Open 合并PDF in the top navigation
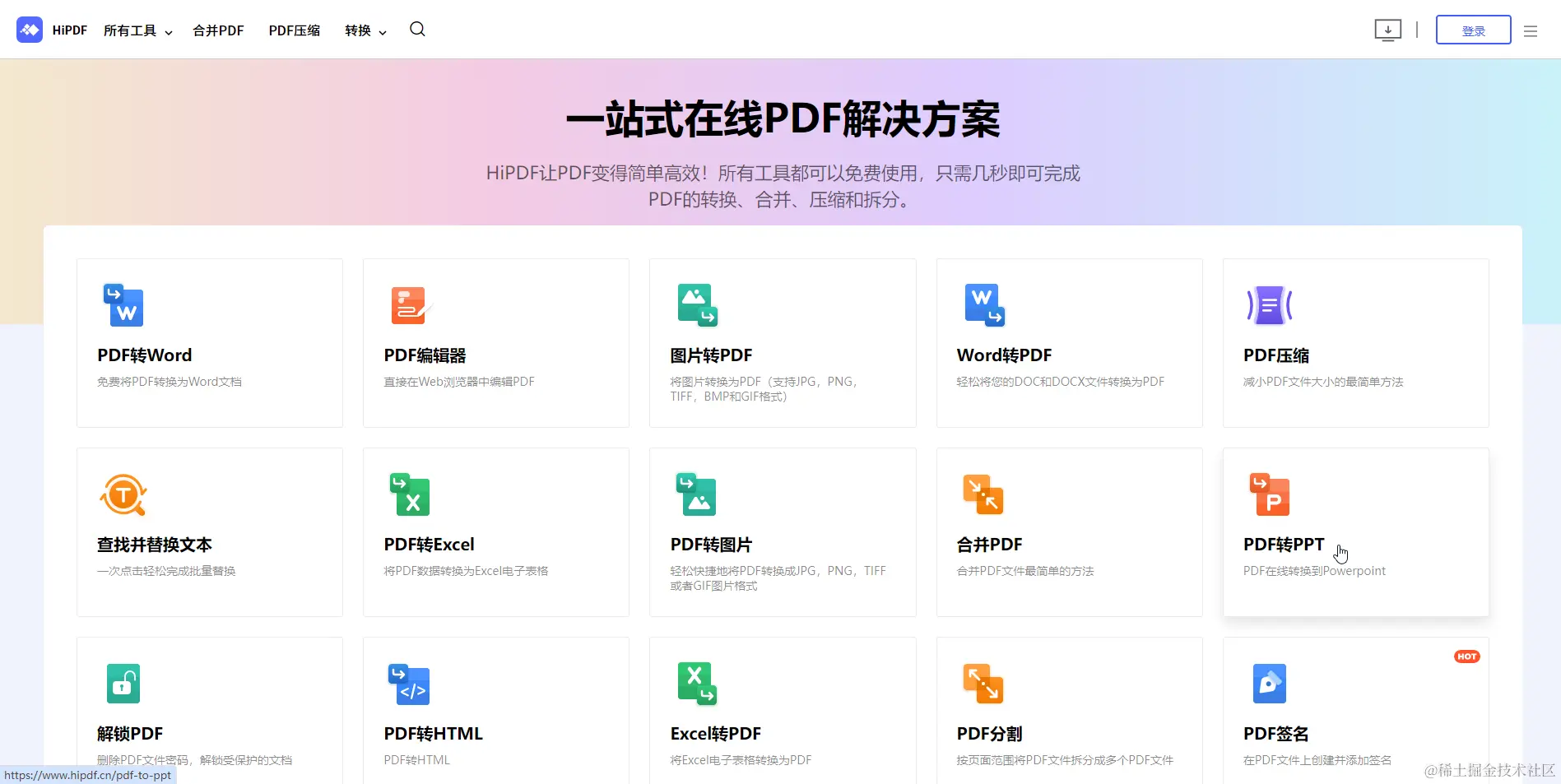This screenshot has height=784, width=1561. point(218,30)
